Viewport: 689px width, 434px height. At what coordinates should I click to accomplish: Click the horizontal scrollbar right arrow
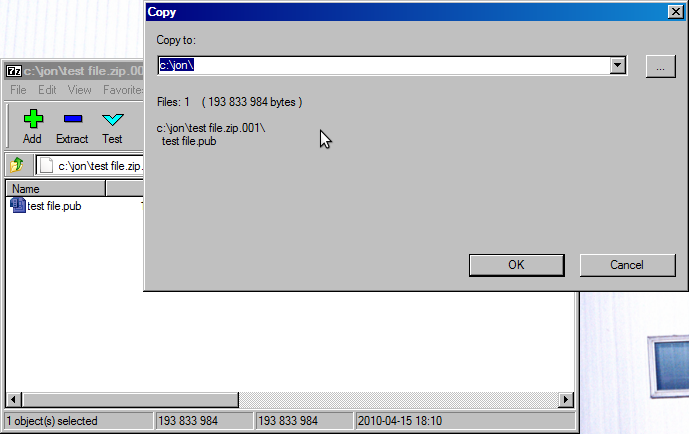point(566,400)
